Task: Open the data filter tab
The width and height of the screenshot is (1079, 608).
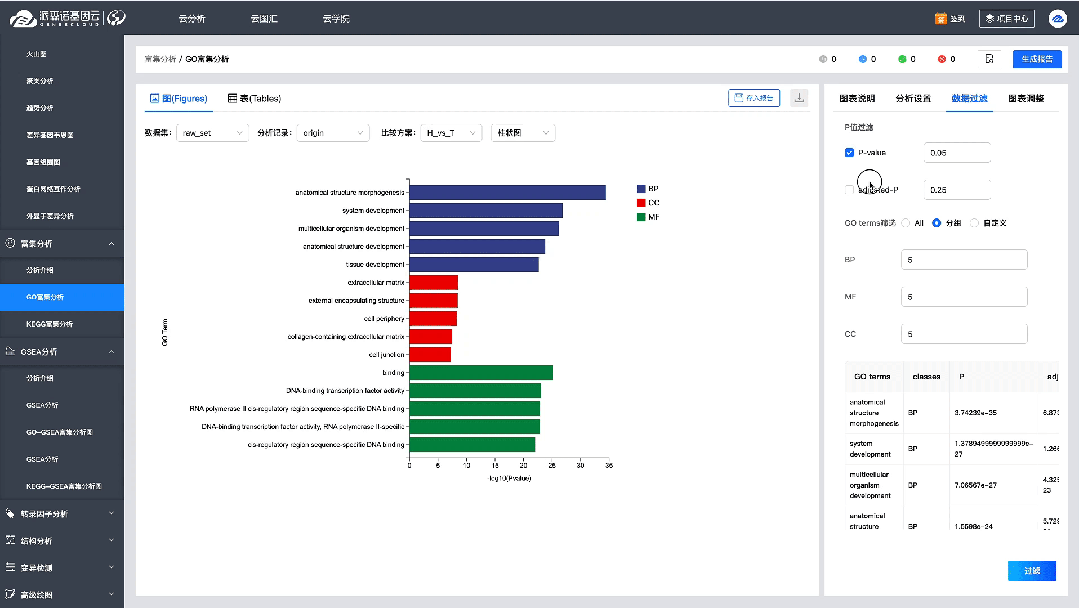Action: [x=969, y=98]
